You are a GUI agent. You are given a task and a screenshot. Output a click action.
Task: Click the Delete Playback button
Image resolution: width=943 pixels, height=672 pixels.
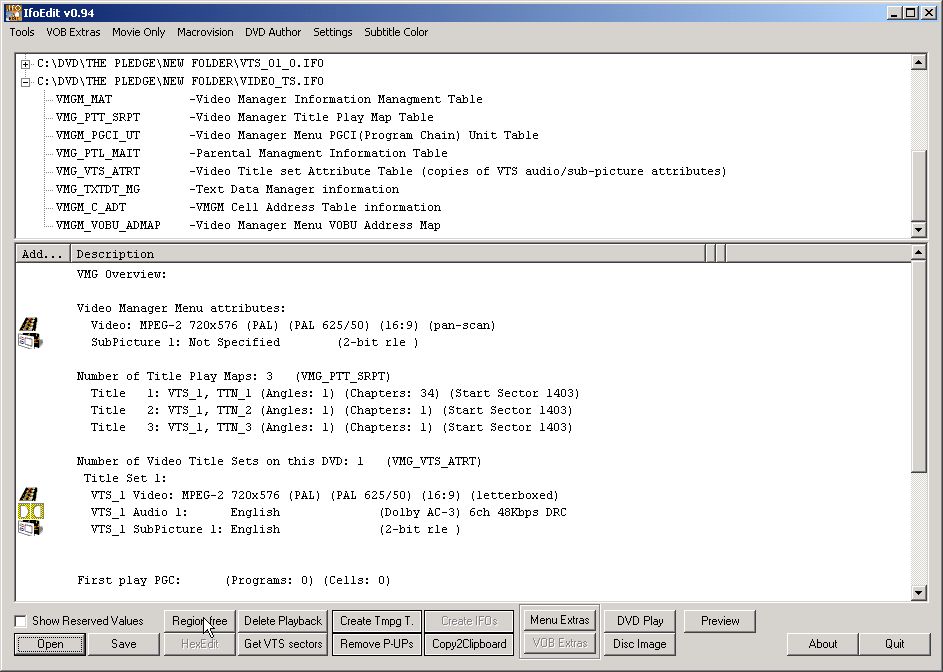point(283,621)
